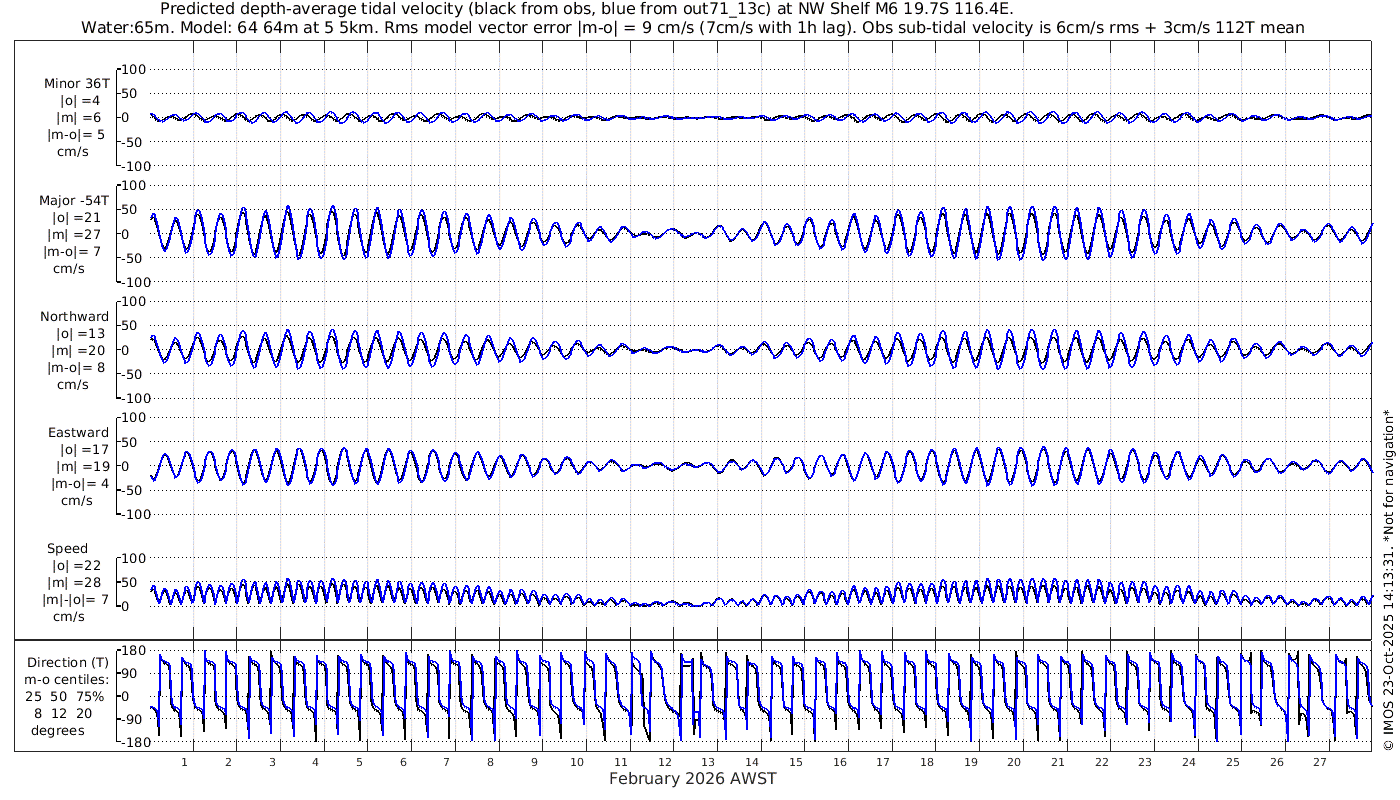The image size is (1400, 800).
Task: Click 'February 2026 AWST' x-axis label
Action: (x=692, y=779)
